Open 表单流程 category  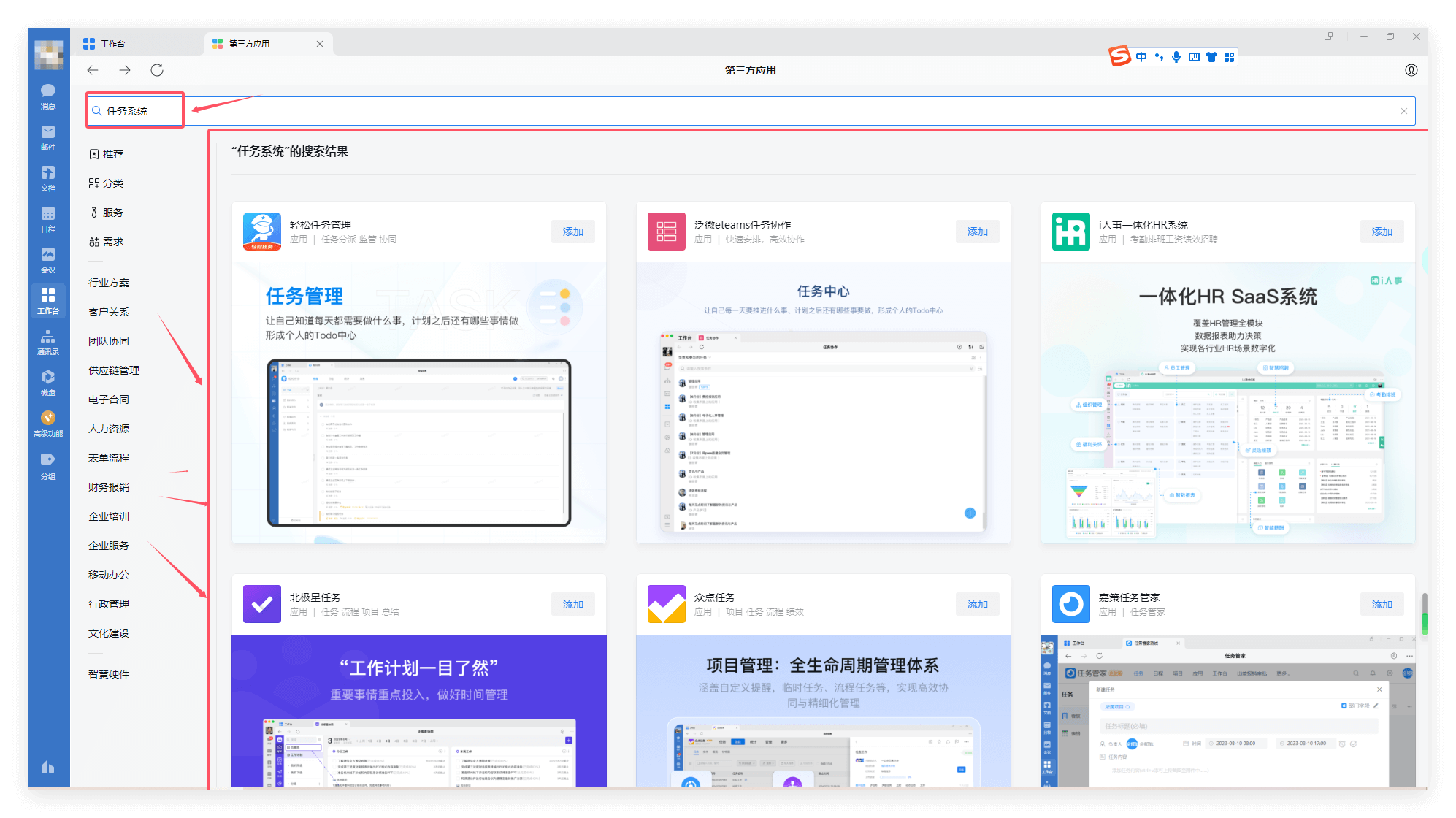(x=109, y=458)
